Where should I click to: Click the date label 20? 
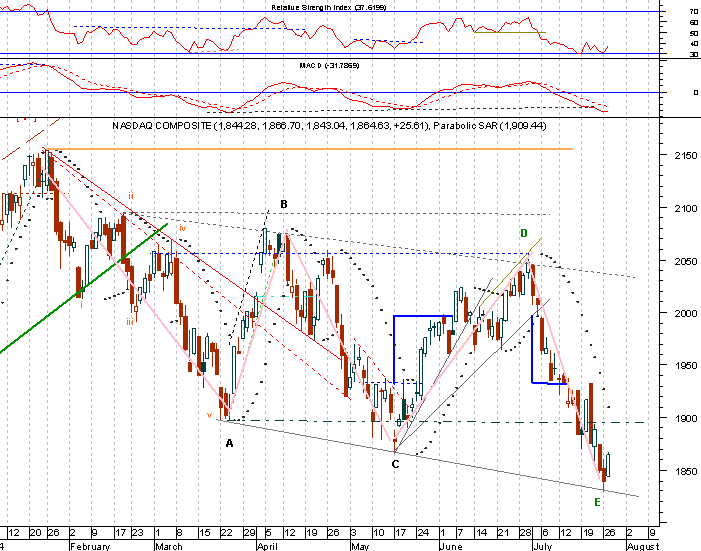pos(36,533)
